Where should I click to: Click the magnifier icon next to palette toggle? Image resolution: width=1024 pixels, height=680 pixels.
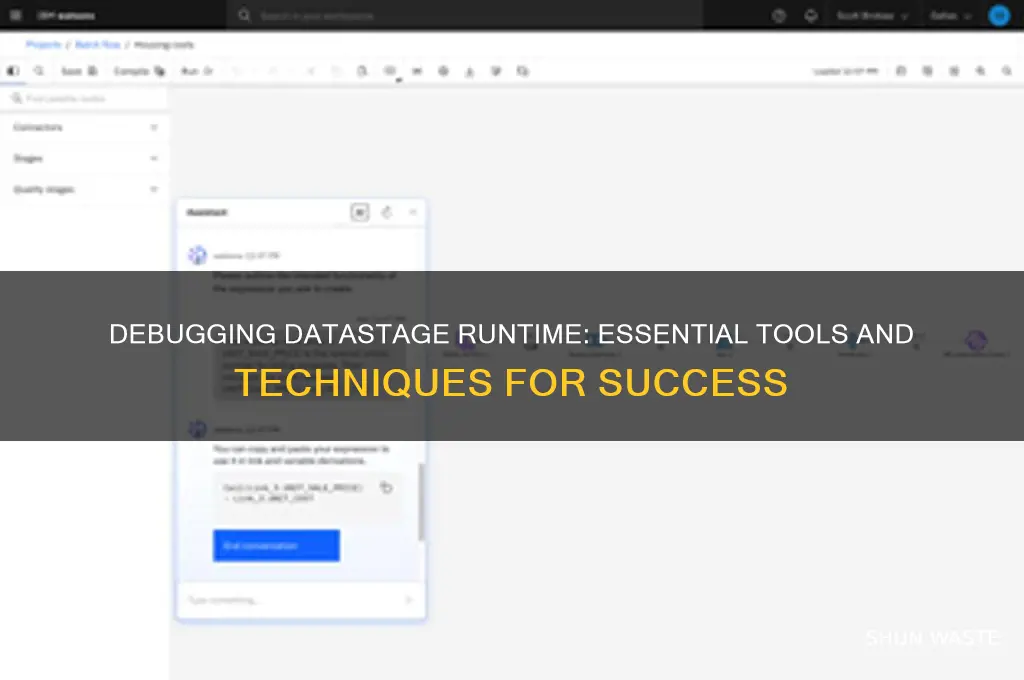(39, 71)
